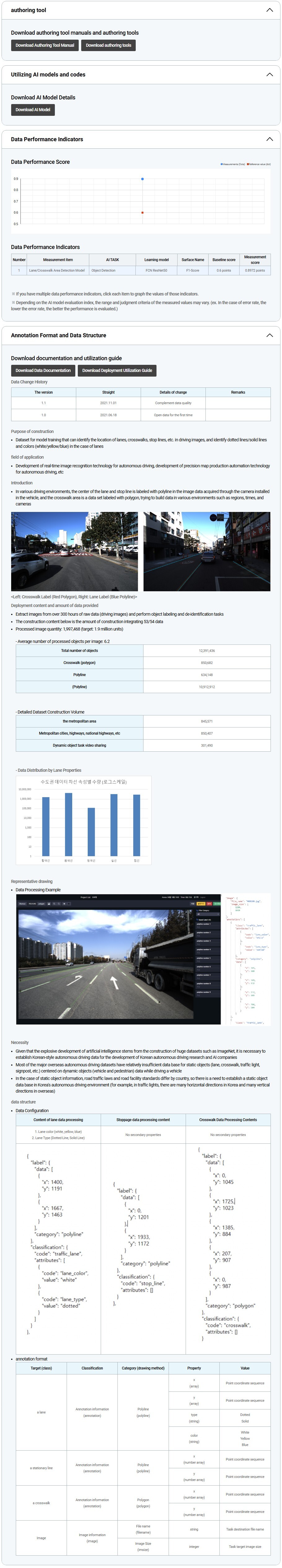Click the tallest bar in lane chart
This screenshot has height=1568, width=282.
pyautogui.click(x=68, y=824)
